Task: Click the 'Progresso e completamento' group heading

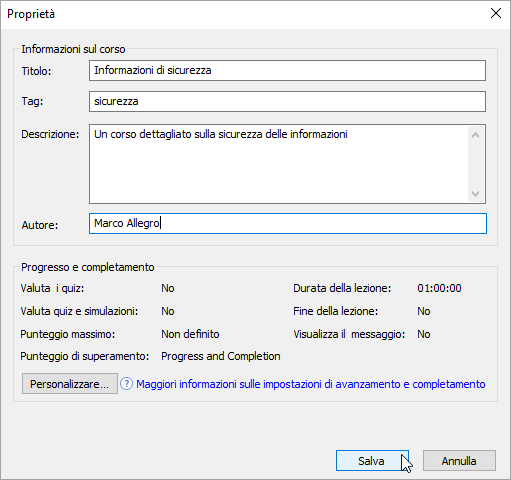Action: click(x=88, y=267)
